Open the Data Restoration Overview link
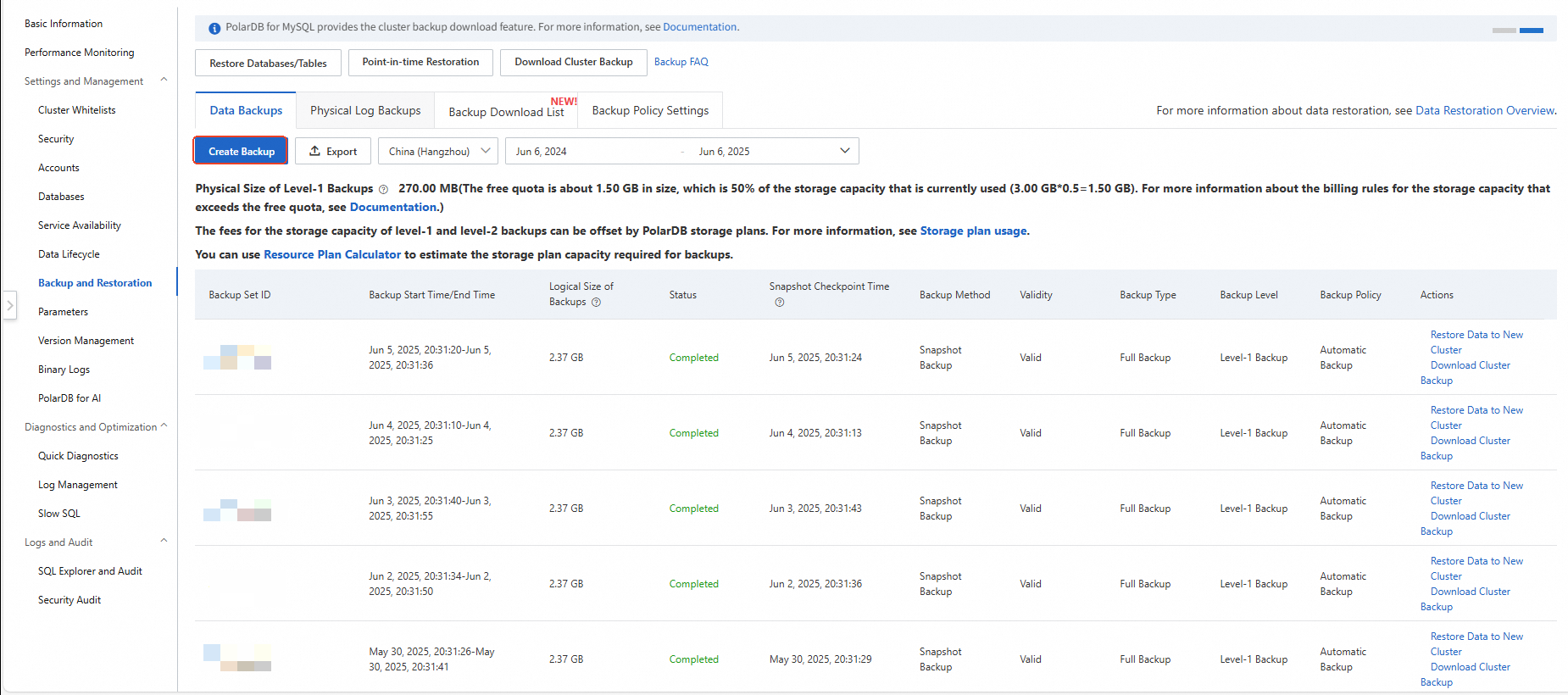This screenshot has width=1568, height=695. pyautogui.click(x=1485, y=110)
